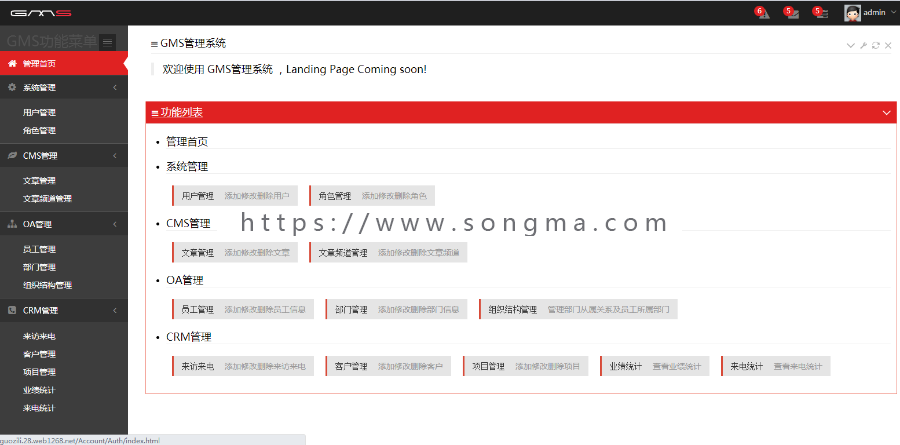Click 用户管理 card in the function list

[x=235, y=196]
